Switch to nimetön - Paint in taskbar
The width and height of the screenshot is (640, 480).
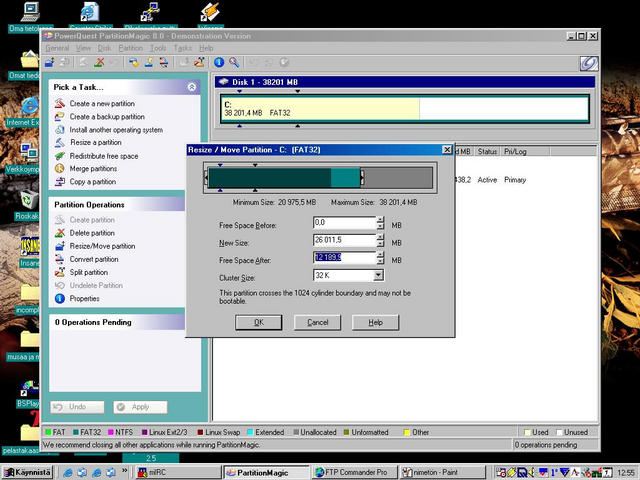(442, 472)
